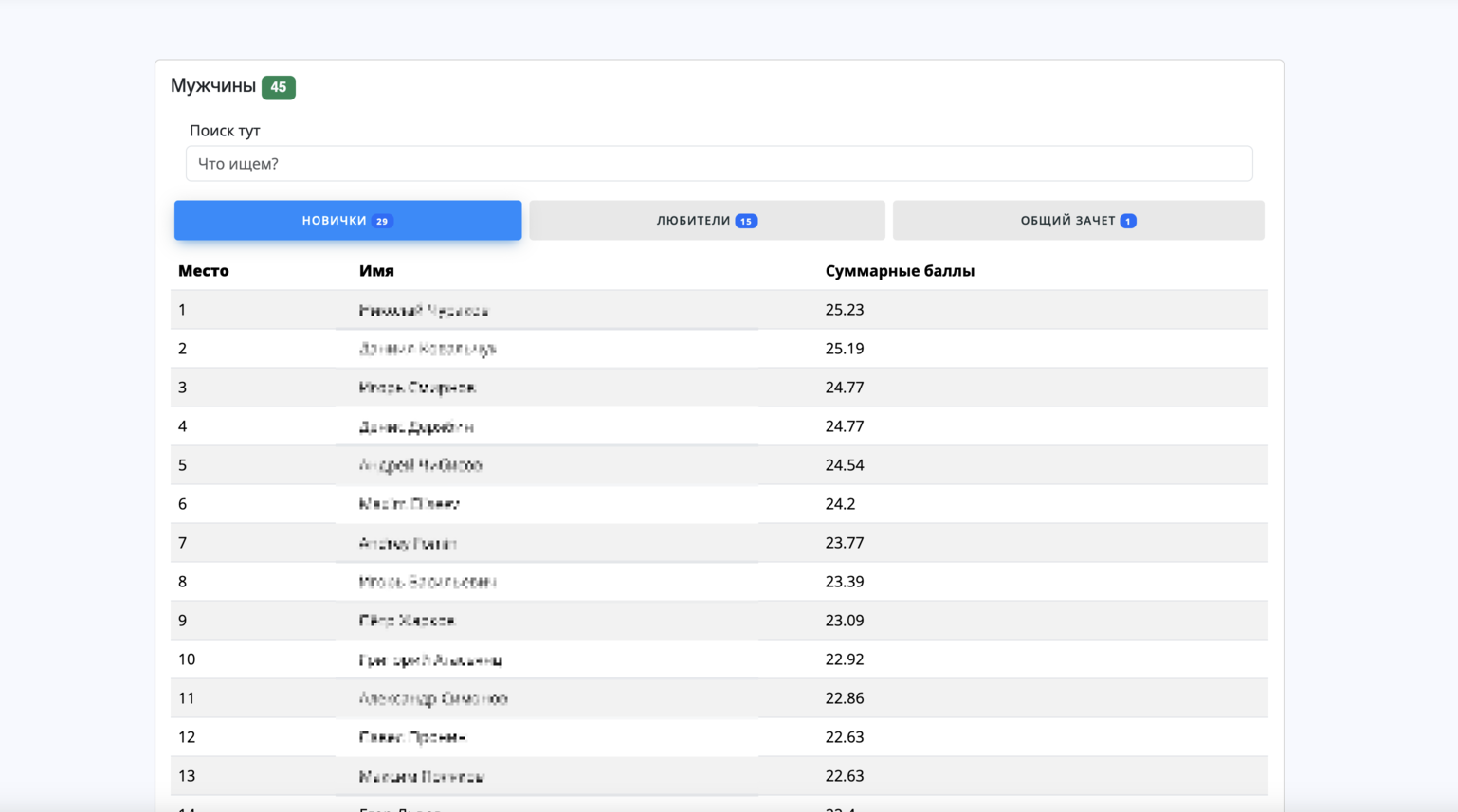This screenshot has width=1458, height=812.
Task: Click the green 45 badge beside Мужчины
Action: pyautogui.click(x=279, y=87)
